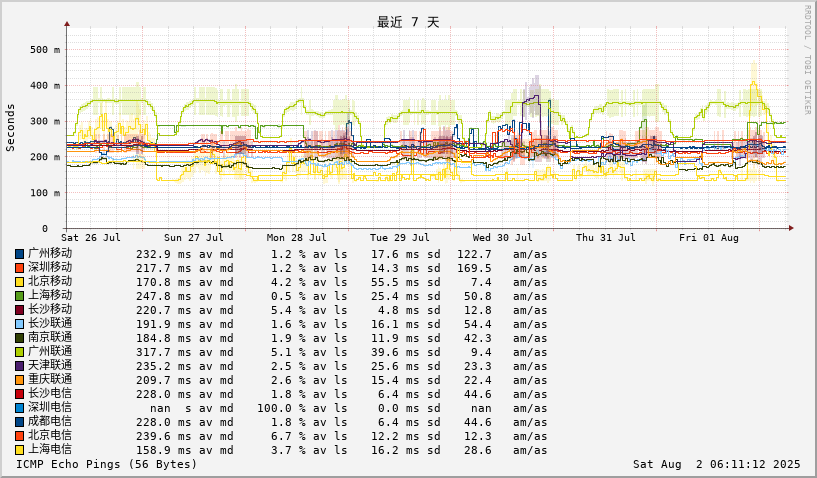Click the 广州移动 legend color box
The image size is (817, 478).
click(19, 254)
